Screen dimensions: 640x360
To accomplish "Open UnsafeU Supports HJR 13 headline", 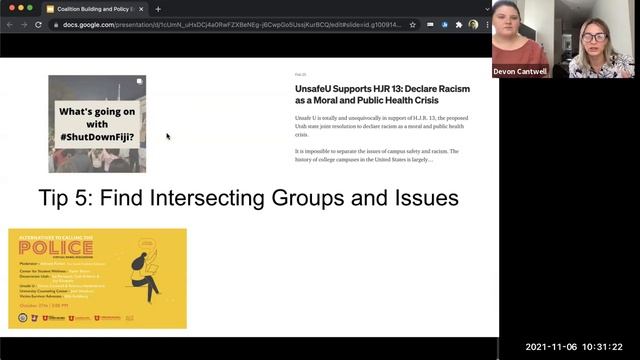I will 382,94.
